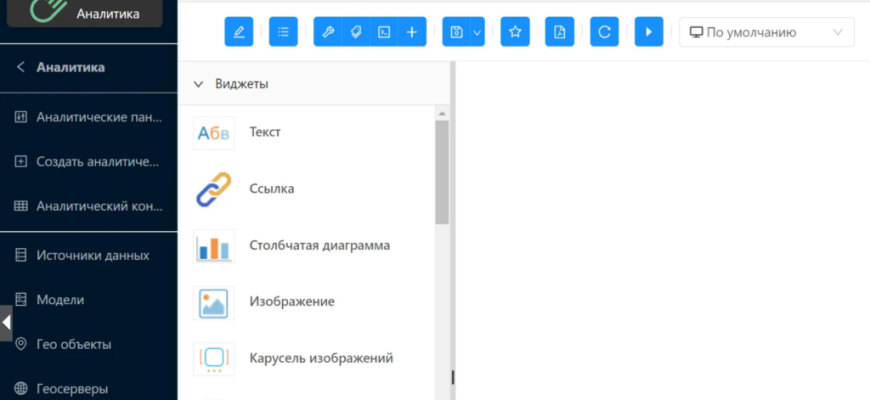Open 'Источники данных' in the sidebar
This screenshot has width=870, height=400.
click(x=92, y=255)
